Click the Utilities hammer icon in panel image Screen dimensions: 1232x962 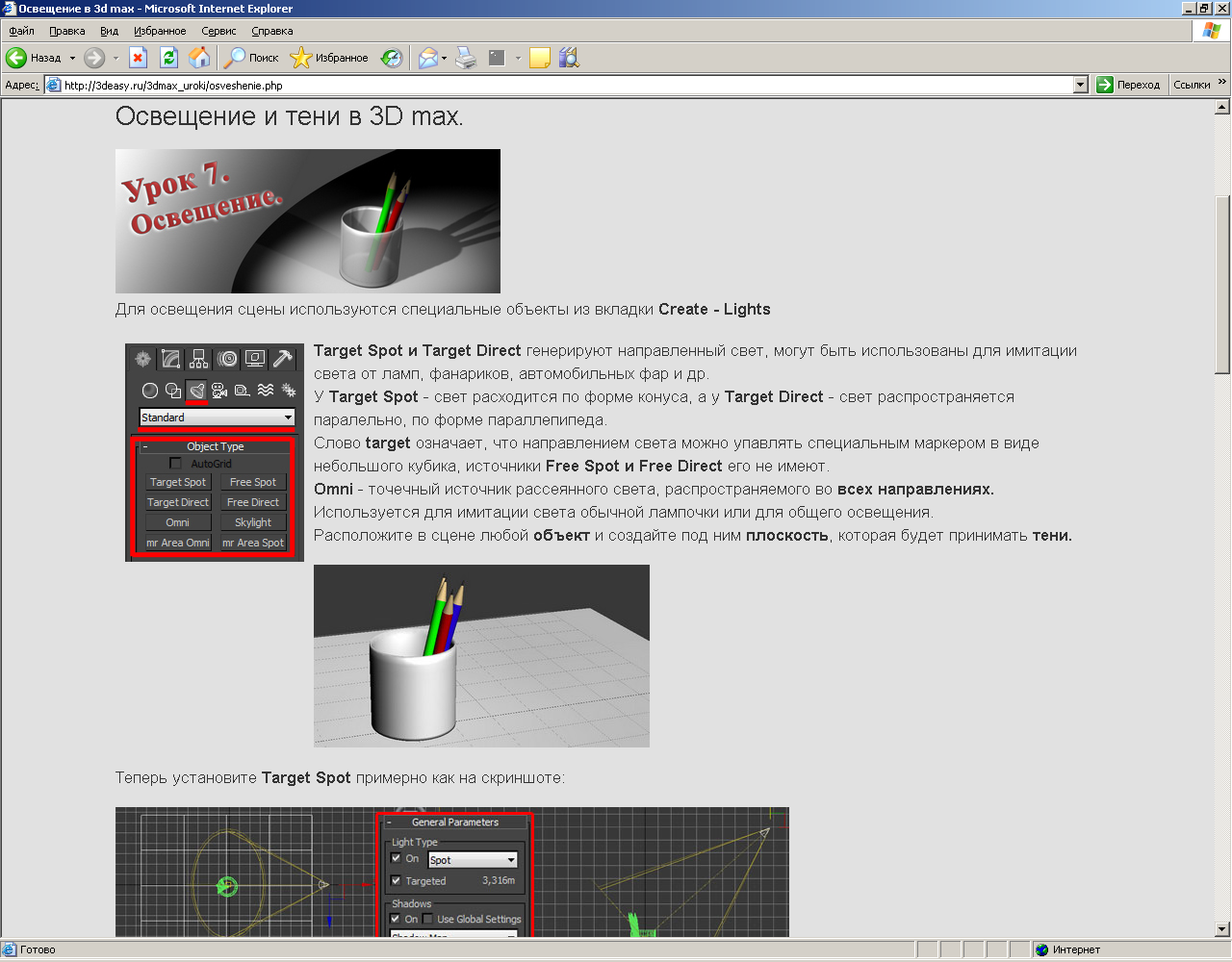[x=283, y=359]
